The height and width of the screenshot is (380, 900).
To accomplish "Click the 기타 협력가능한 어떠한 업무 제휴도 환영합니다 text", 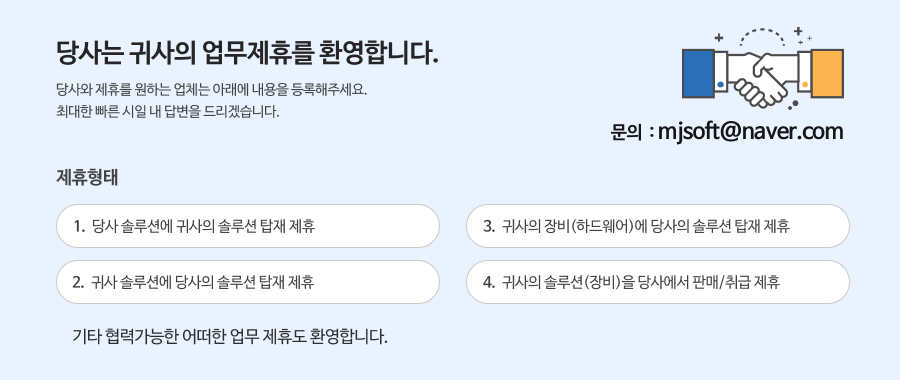I will point(230,336).
